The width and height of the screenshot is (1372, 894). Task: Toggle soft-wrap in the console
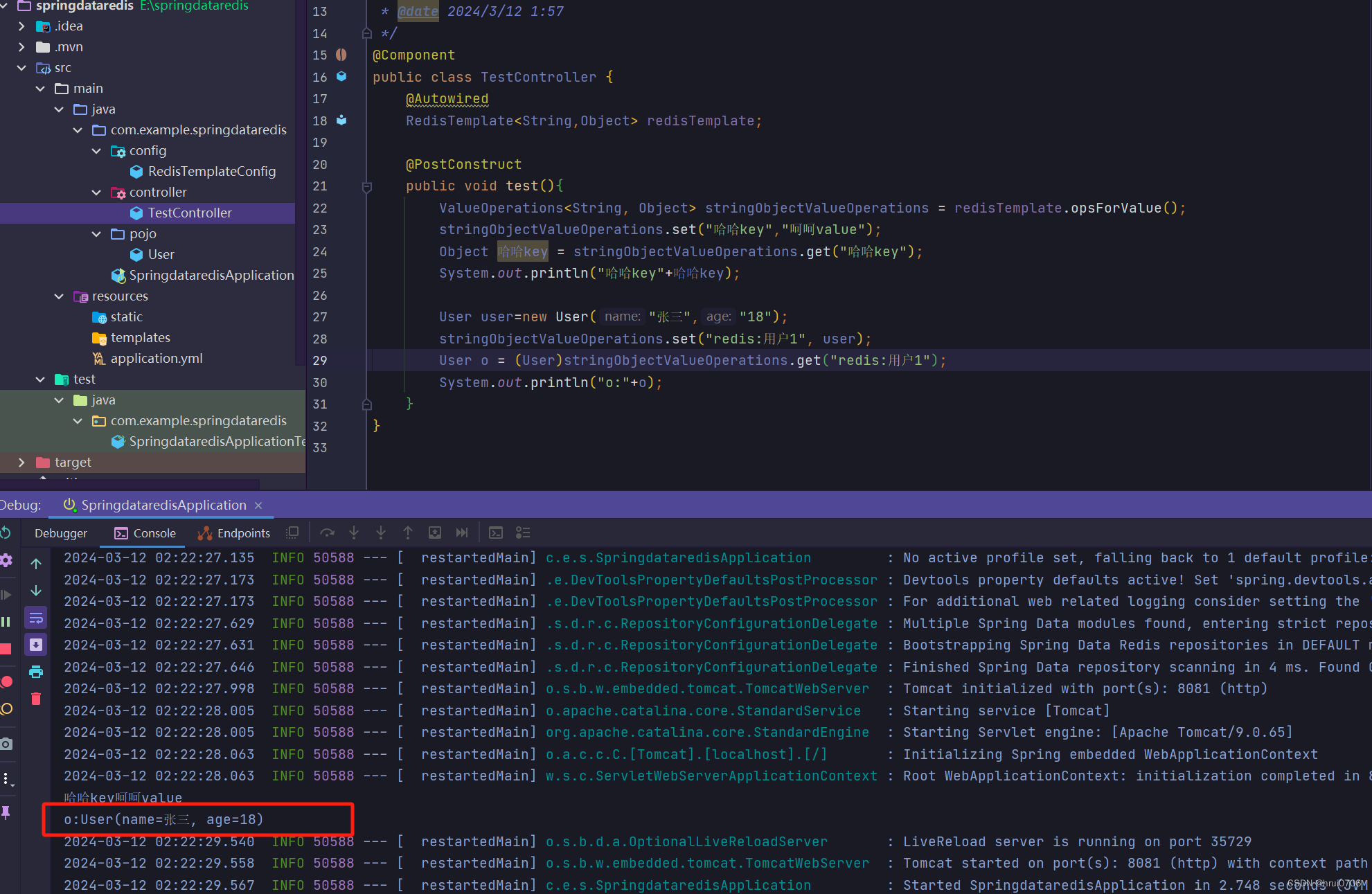pyautogui.click(x=36, y=617)
